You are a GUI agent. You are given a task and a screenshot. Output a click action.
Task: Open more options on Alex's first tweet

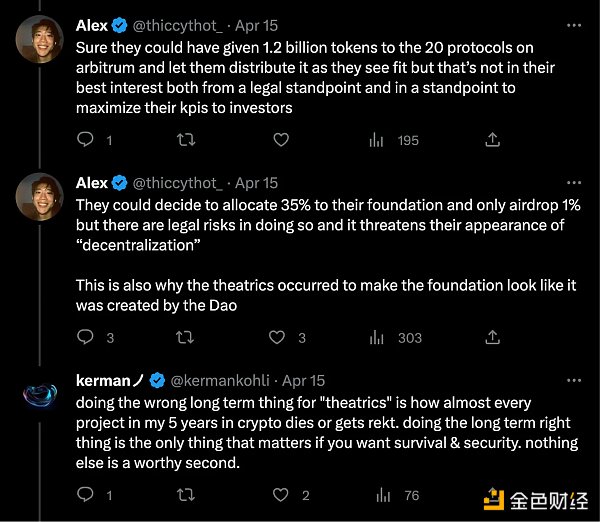[x=574, y=22]
